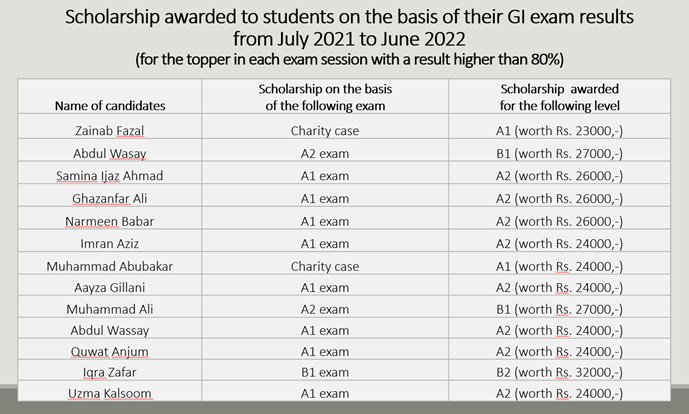689x414 pixels.
Task: Click on Narmeen Babar's name
Action: coord(112,221)
